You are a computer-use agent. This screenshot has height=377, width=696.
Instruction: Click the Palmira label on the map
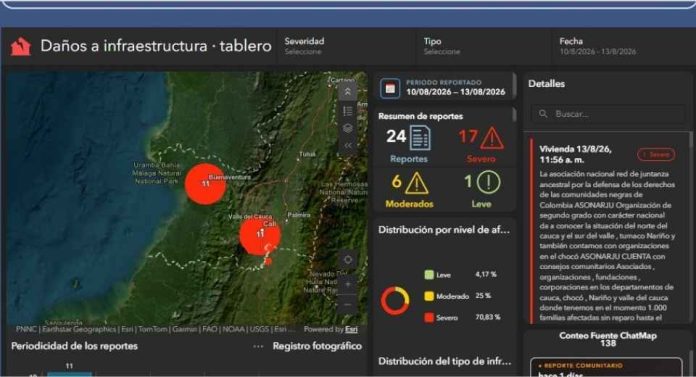[x=299, y=215]
